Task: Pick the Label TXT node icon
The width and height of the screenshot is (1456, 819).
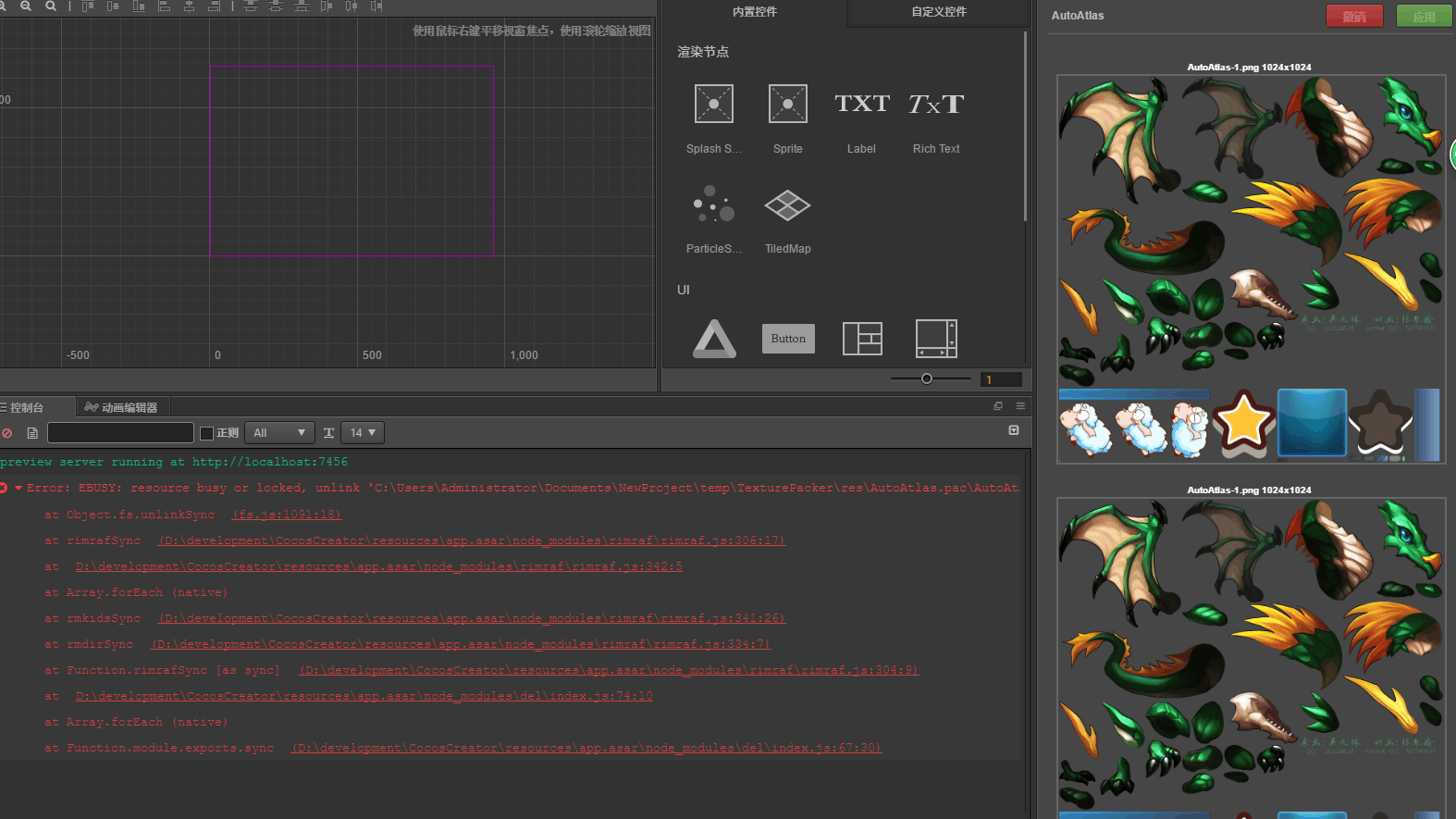Action: coord(862,104)
